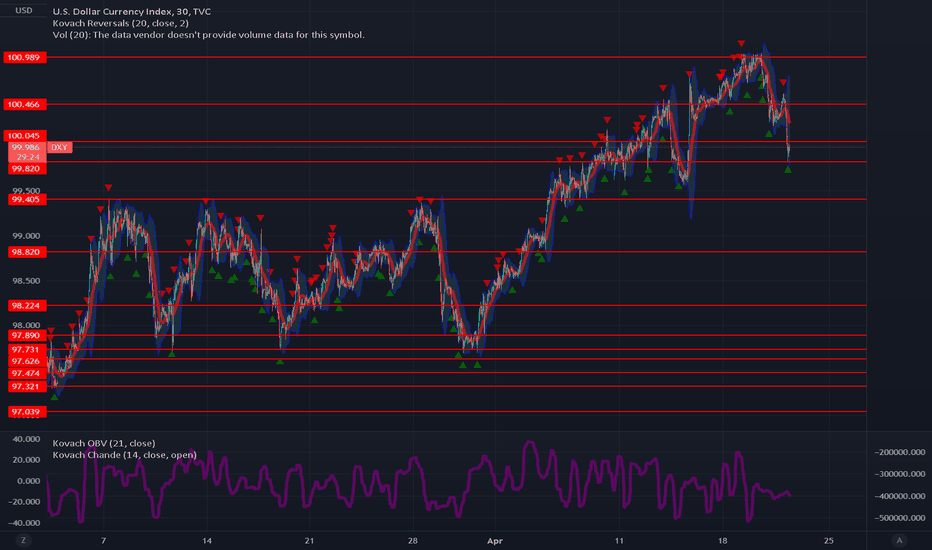Viewport: 932px width, 550px height.
Task: Click the 25 date label on time axis
Action: coord(829,540)
